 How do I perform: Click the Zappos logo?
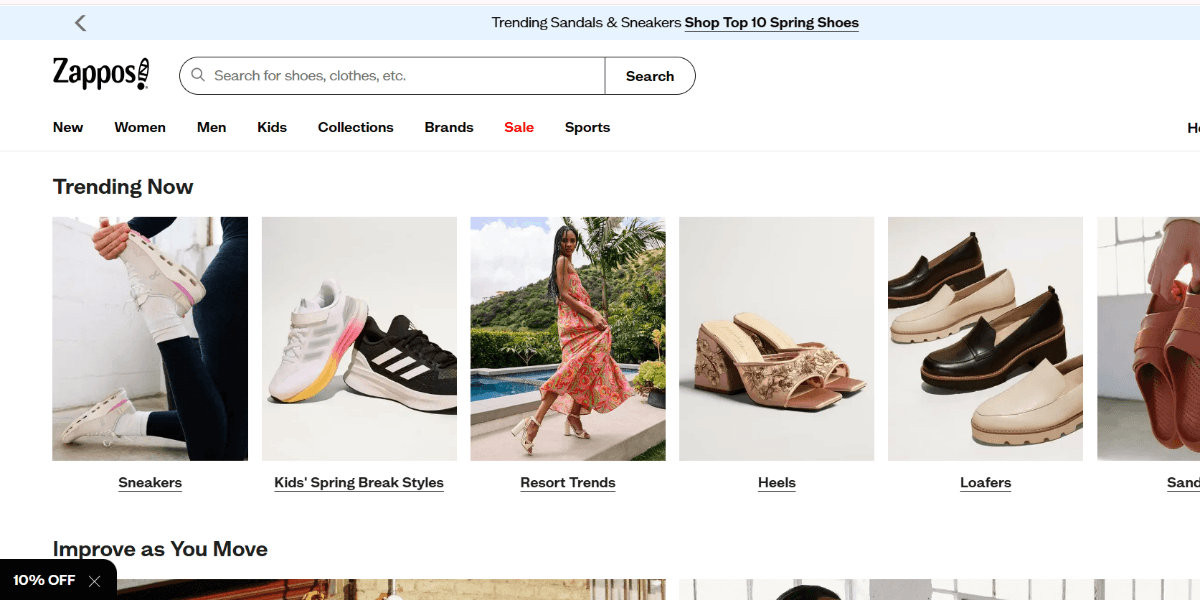pyautogui.click(x=100, y=73)
